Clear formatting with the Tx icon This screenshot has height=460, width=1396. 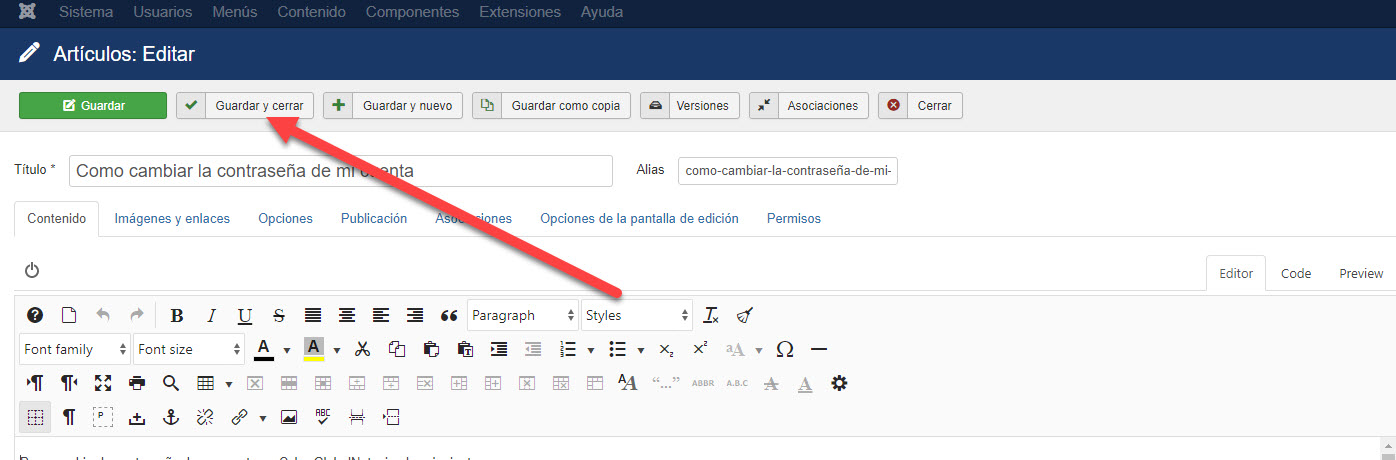pyautogui.click(x=711, y=315)
